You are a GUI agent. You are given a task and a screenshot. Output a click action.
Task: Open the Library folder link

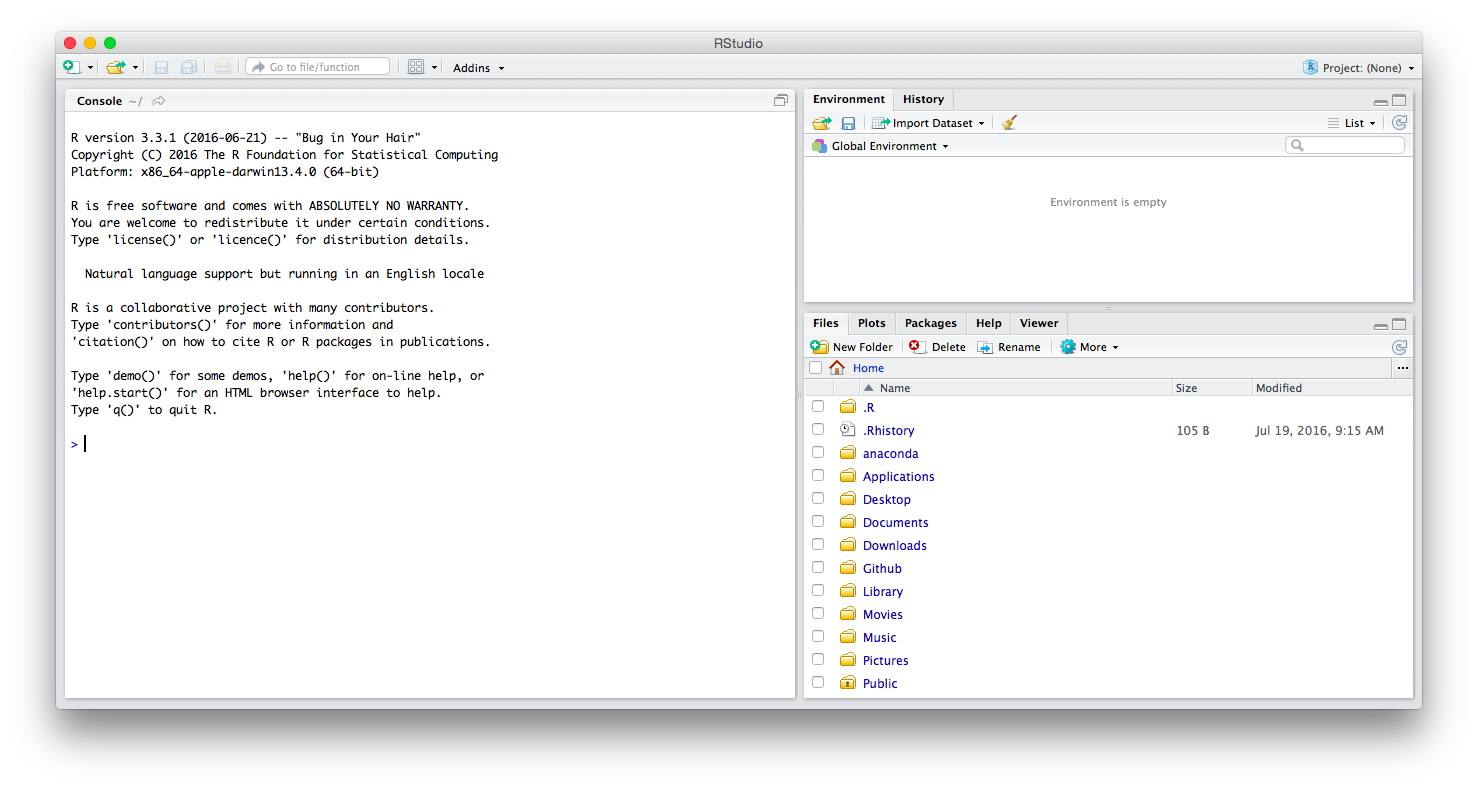pyautogui.click(x=883, y=591)
